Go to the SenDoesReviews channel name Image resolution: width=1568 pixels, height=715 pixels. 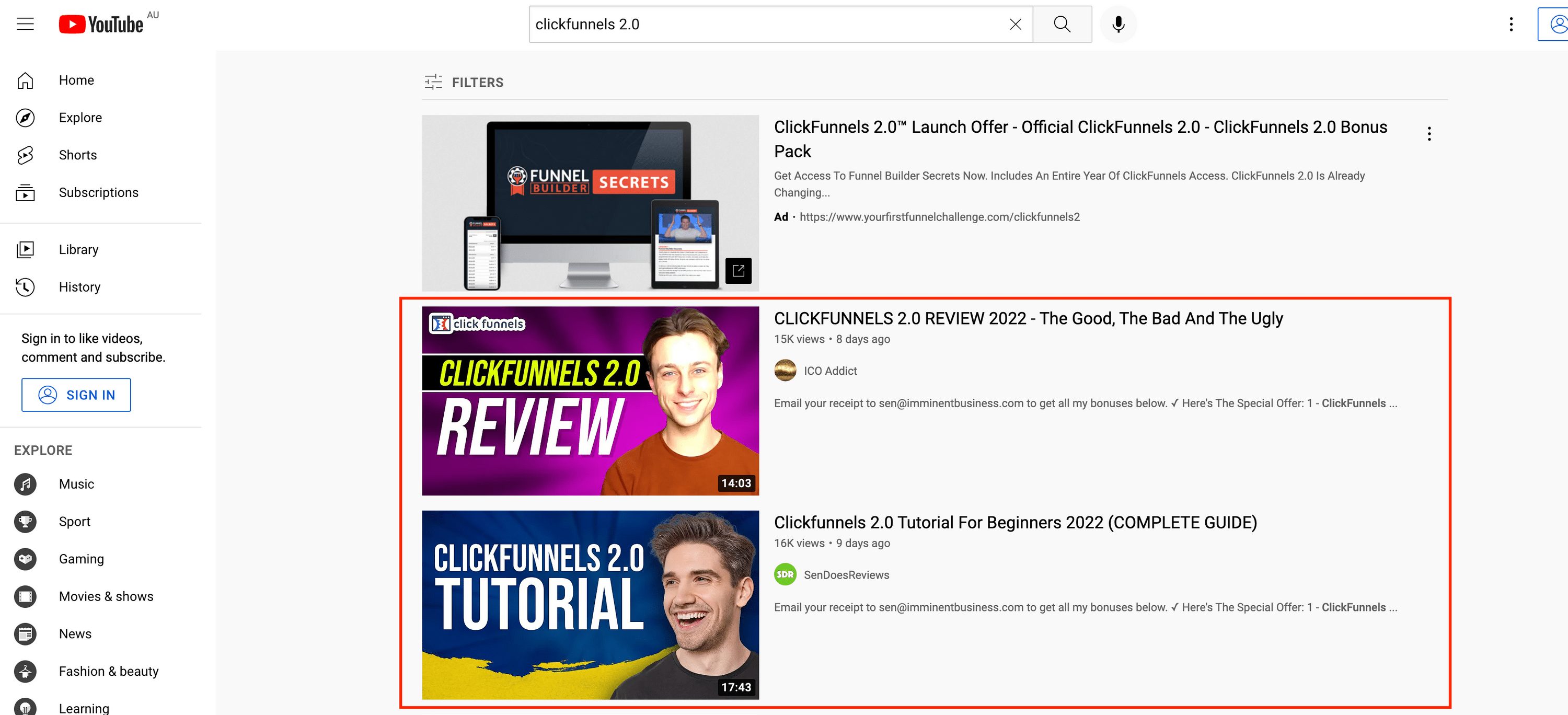click(x=846, y=575)
